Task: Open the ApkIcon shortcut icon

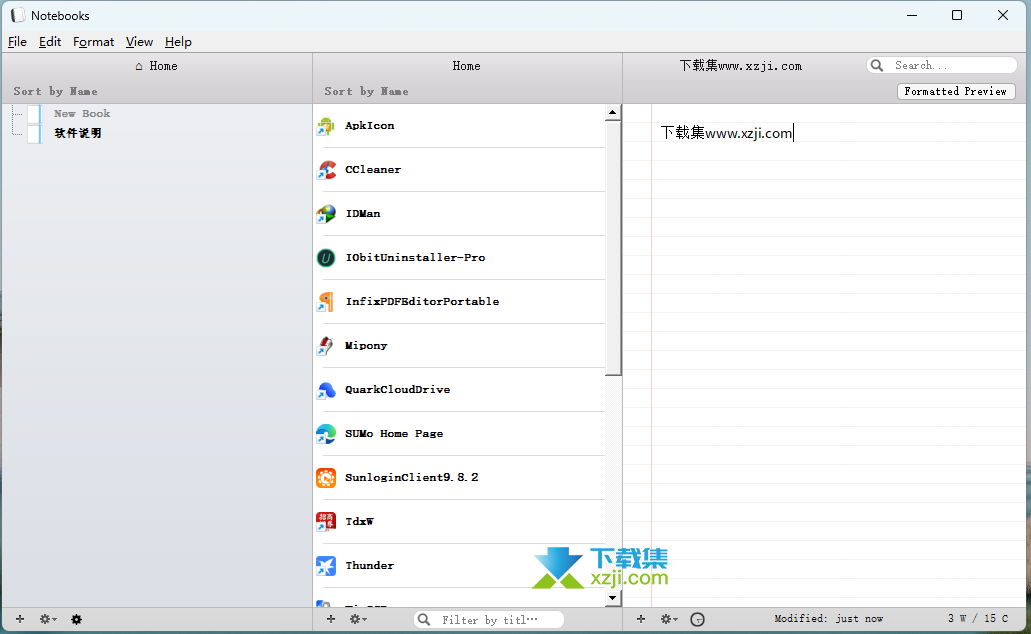Action: coord(325,126)
